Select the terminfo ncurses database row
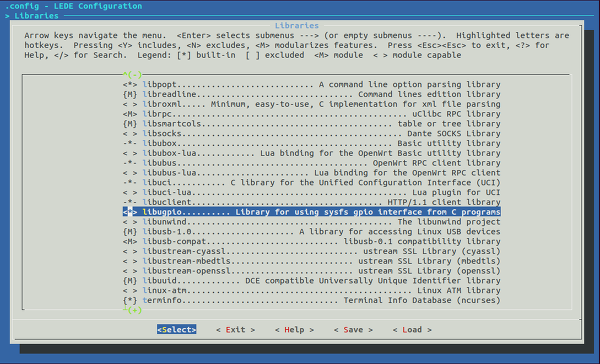The width and height of the screenshot is (600, 364). (x=321, y=300)
